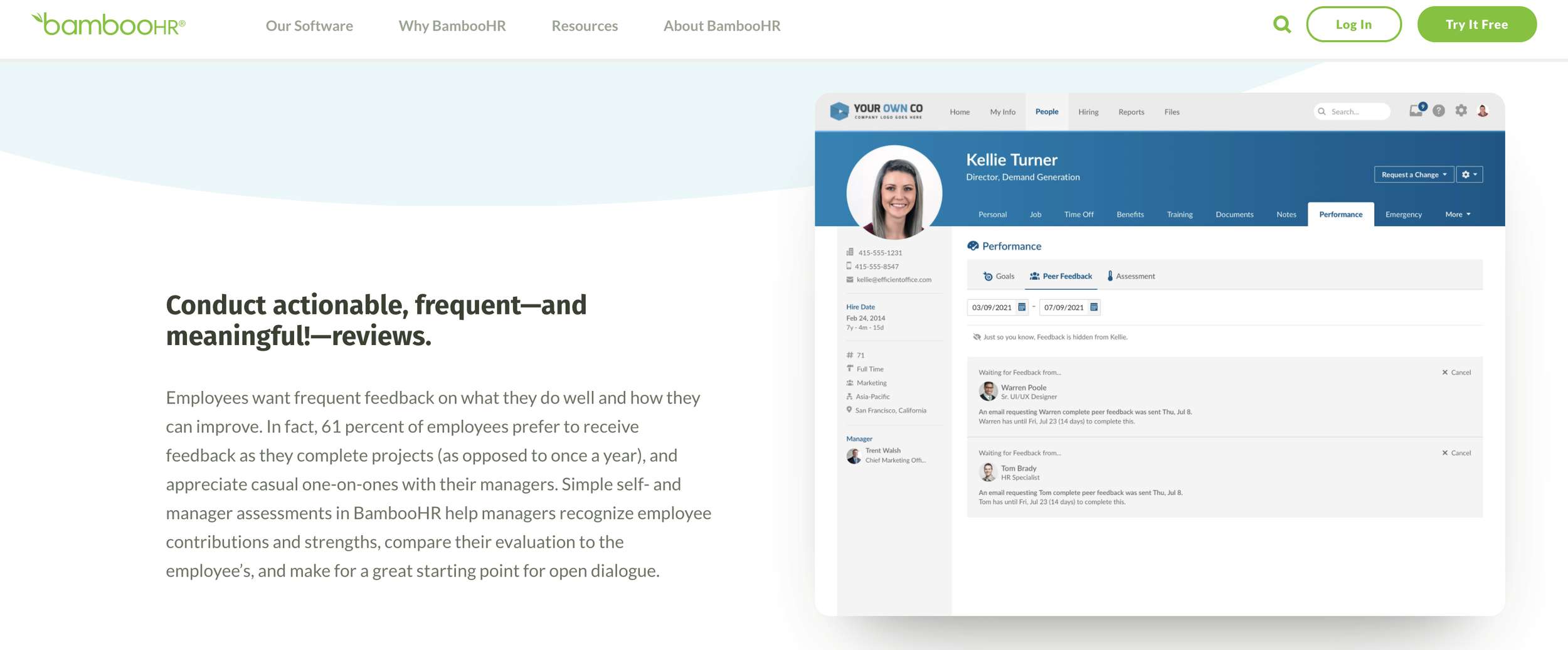Click the Trent Walsh manager name
Screen dimensions: 1568x650
pyautogui.click(x=882, y=450)
